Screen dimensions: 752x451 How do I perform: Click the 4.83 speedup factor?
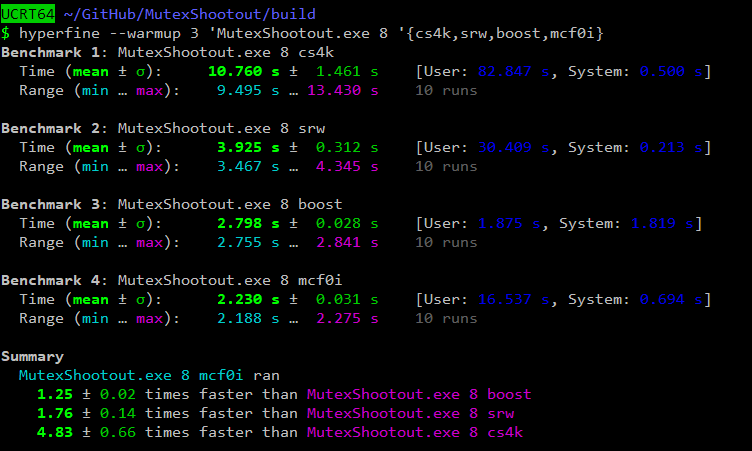tap(55, 432)
